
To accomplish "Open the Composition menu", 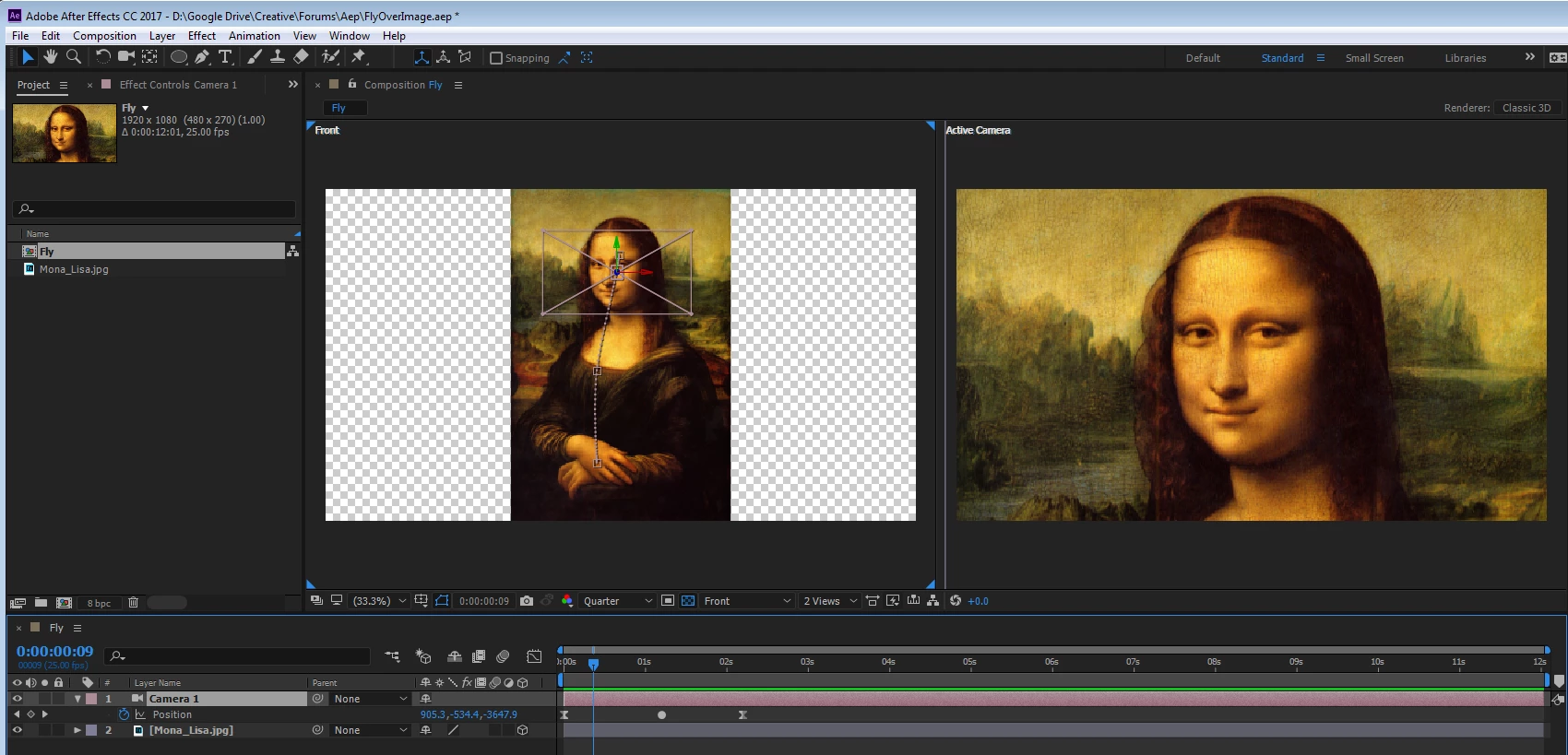I will click(104, 36).
